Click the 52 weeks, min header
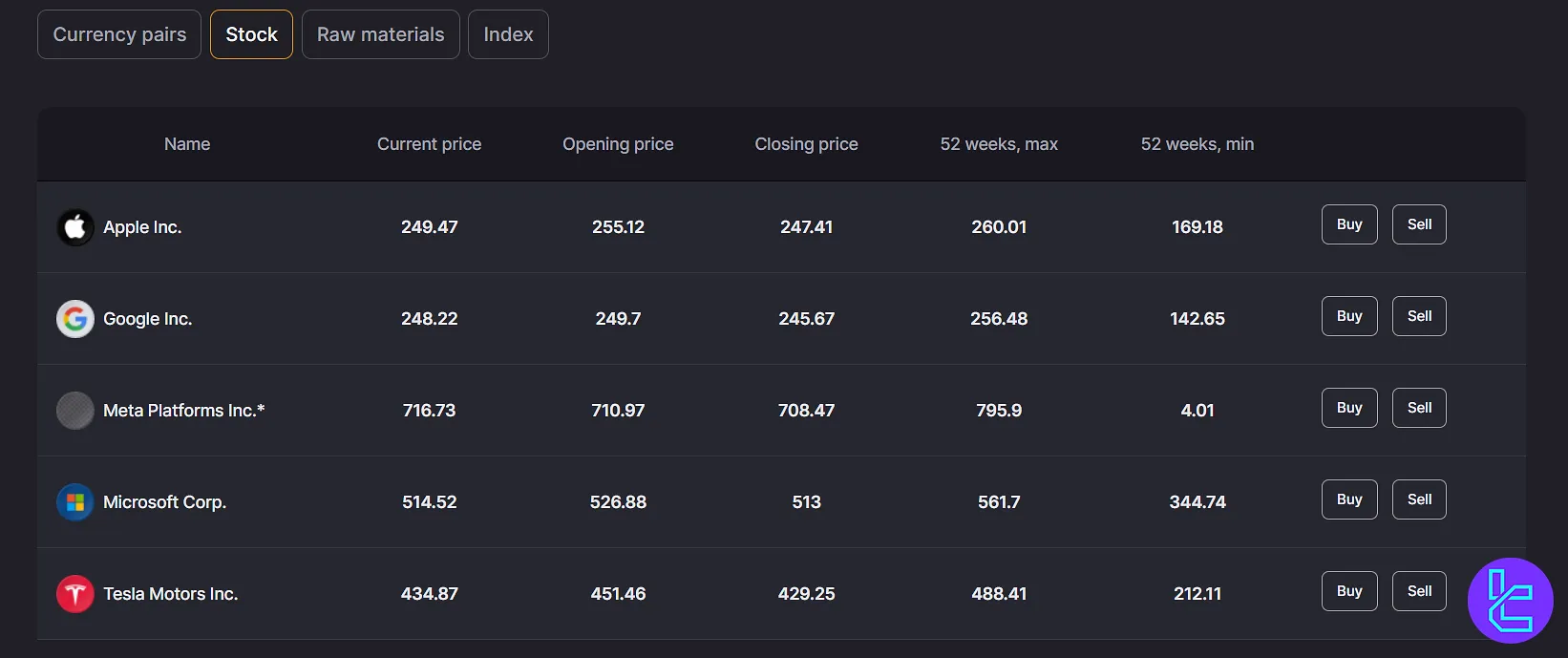 1197,144
